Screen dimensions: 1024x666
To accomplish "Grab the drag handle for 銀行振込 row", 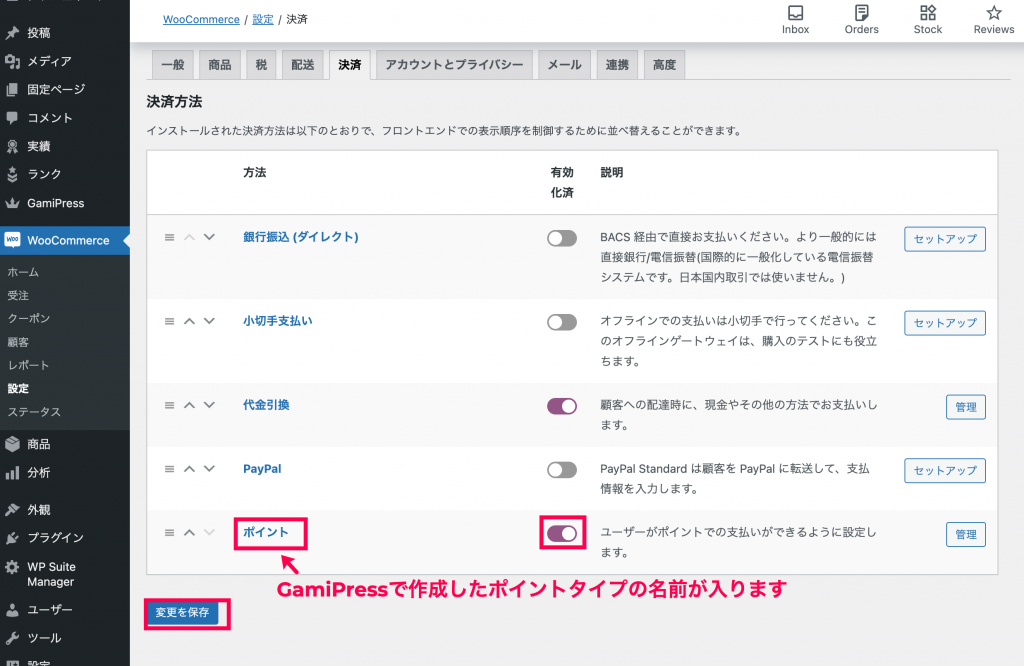I will [169, 238].
